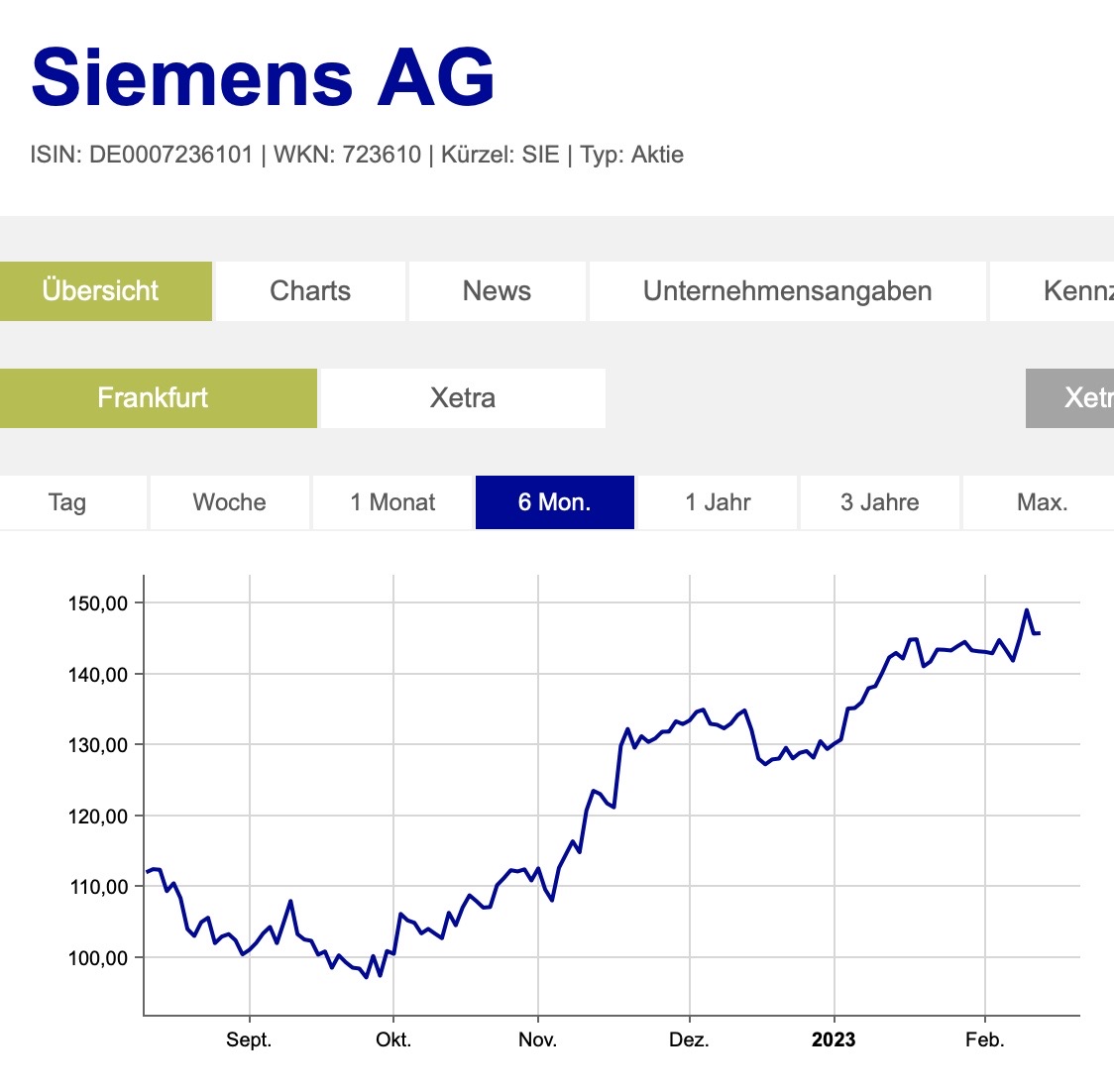Change chart period to 1 Jahr
1114x1092 pixels.
coord(718,502)
